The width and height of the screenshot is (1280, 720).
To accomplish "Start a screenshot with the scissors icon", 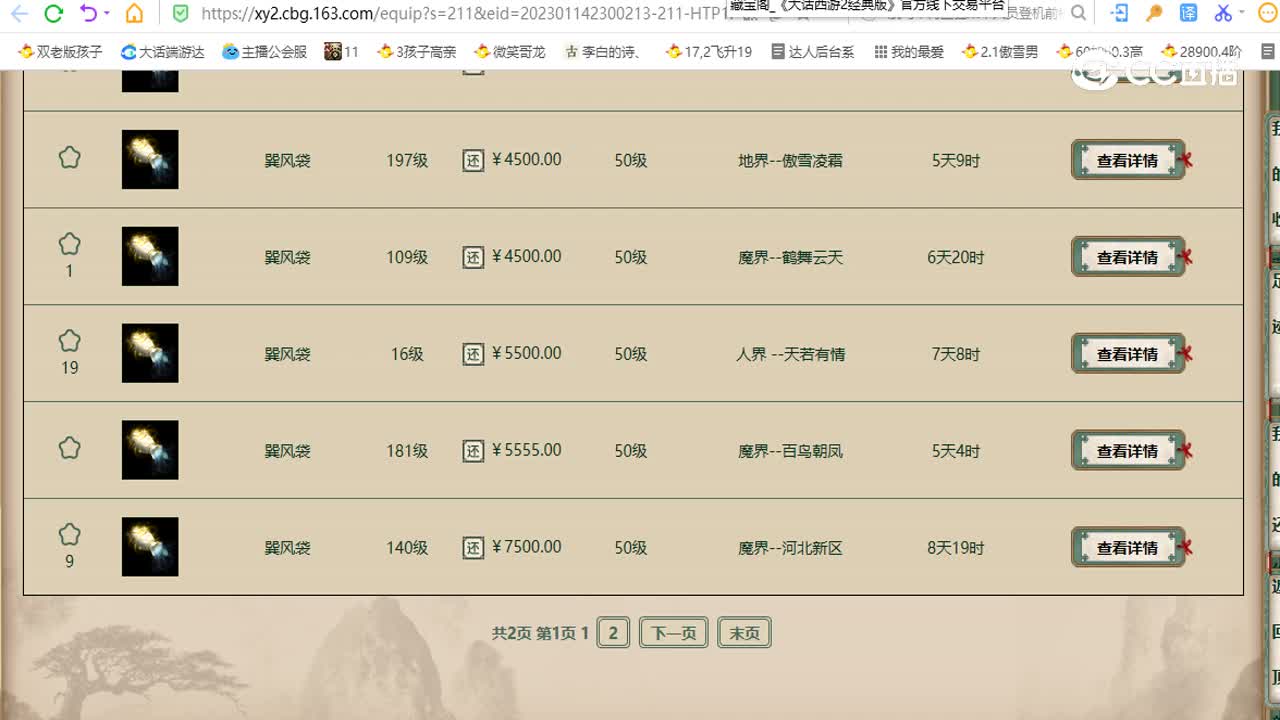I will click(1222, 14).
